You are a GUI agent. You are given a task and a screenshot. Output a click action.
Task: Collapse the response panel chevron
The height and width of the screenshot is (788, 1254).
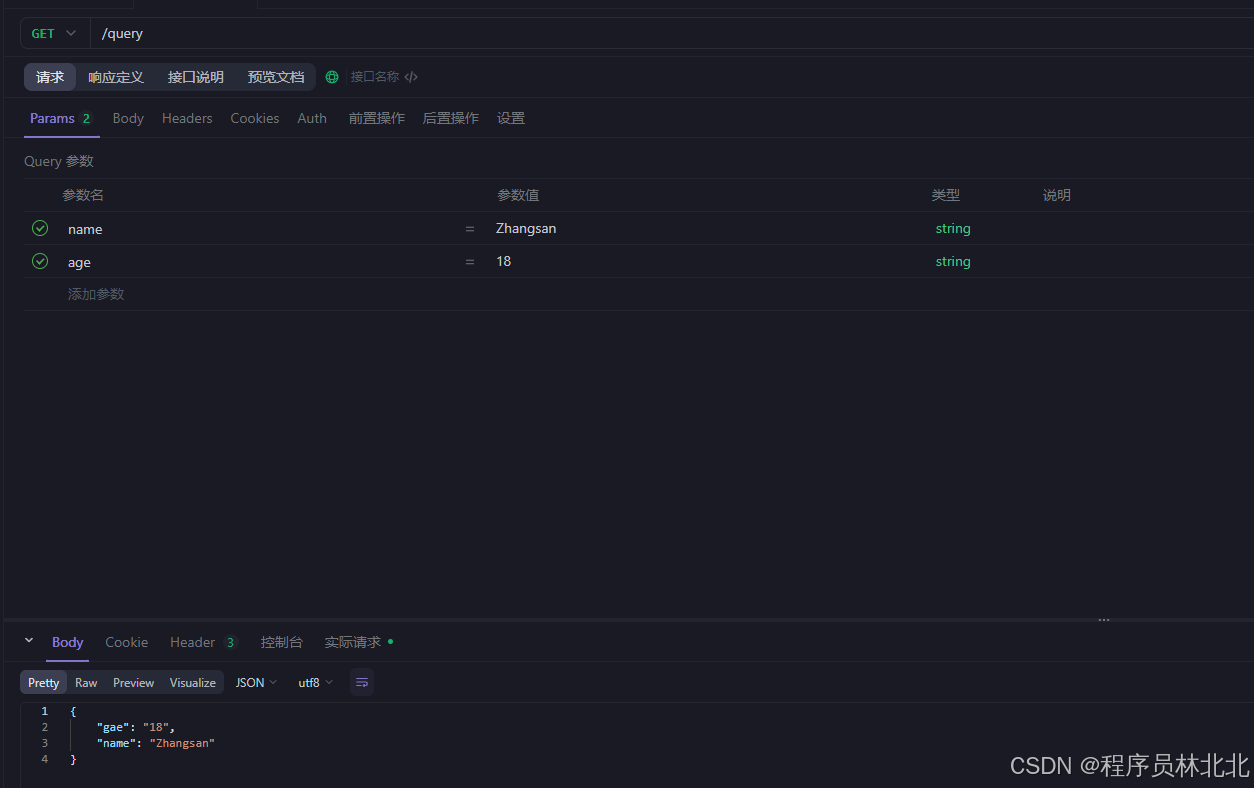coord(29,641)
